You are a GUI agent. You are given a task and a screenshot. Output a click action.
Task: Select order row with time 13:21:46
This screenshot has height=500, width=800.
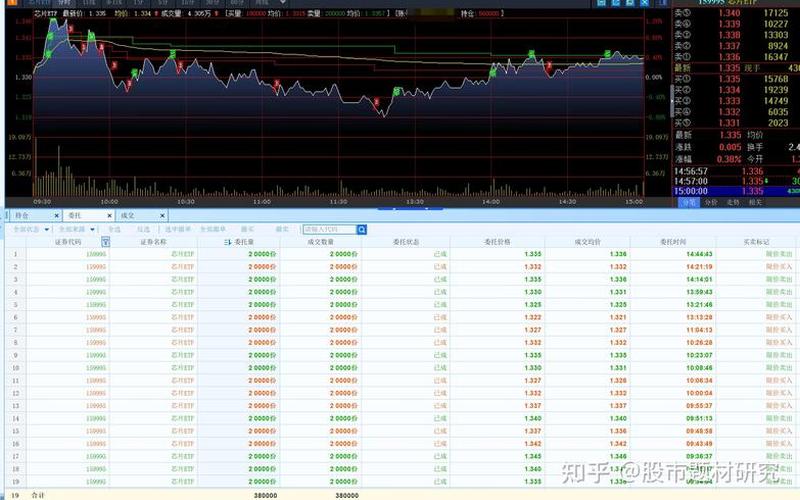[402, 305]
